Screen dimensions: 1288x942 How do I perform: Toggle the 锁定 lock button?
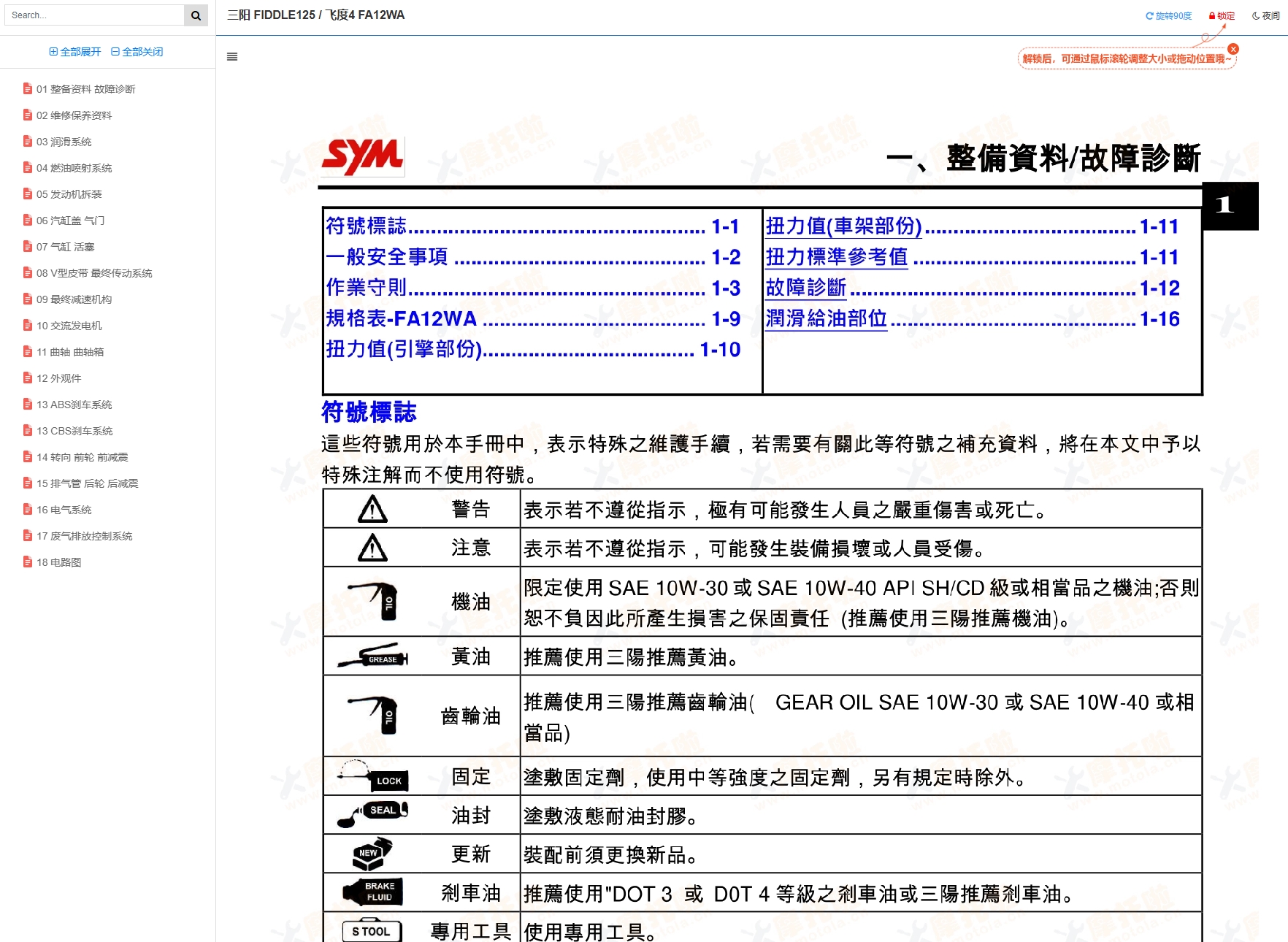[1222, 16]
